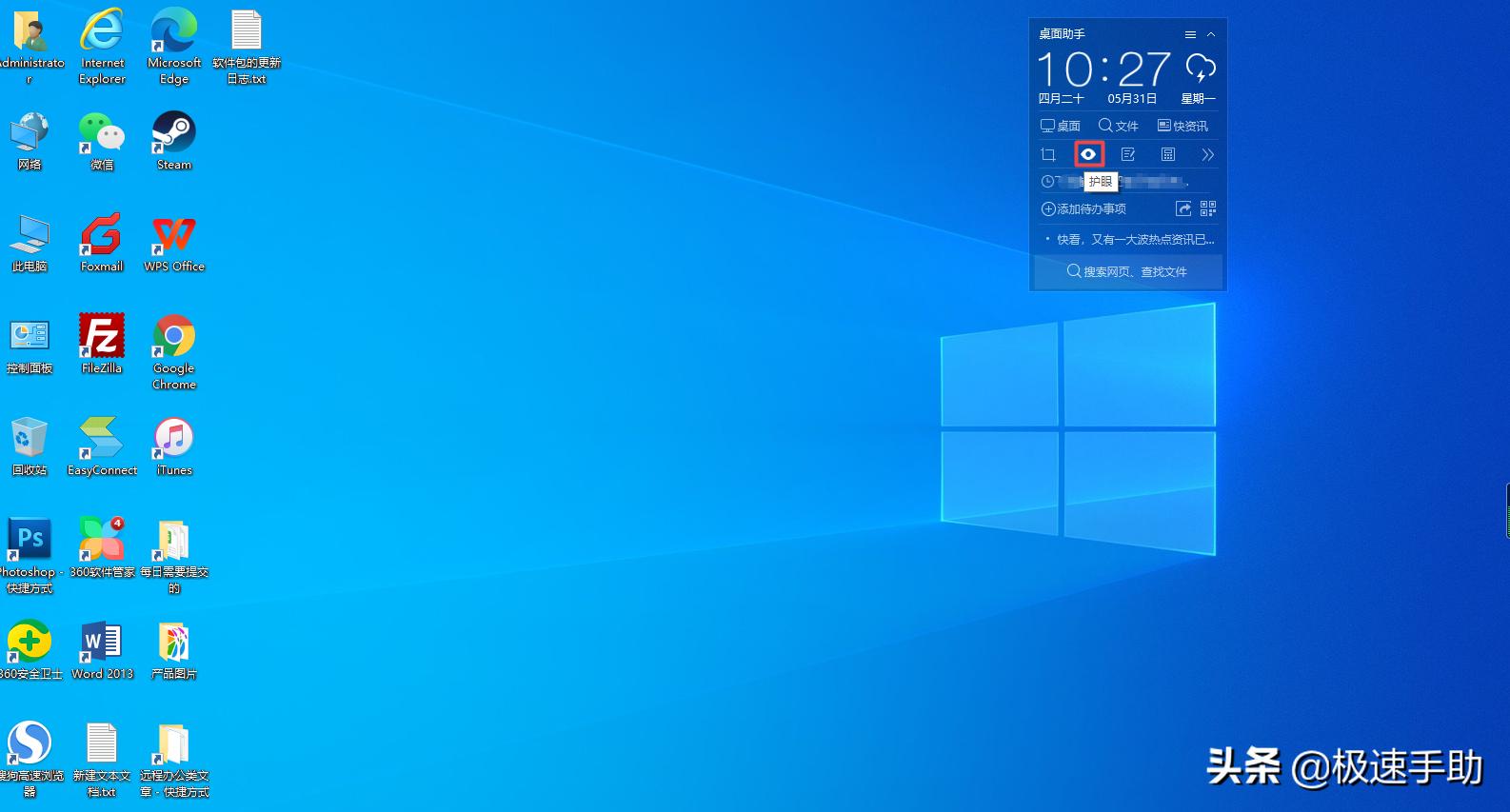Switch to the 桌面 tab in the widget
Viewport: 1510px width, 812px height.
[x=1061, y=126]
